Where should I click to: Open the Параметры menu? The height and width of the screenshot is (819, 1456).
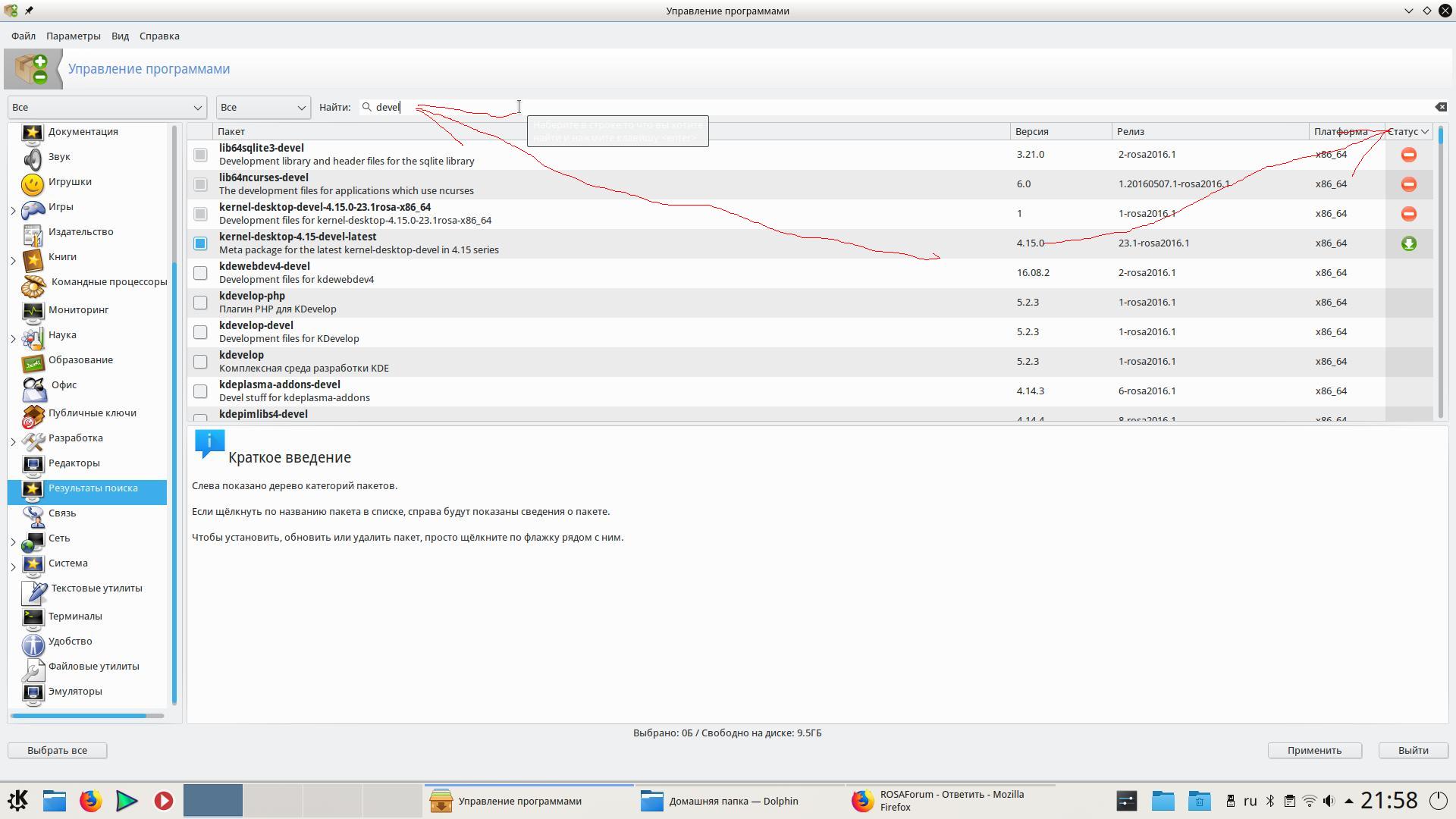point(73,36)
